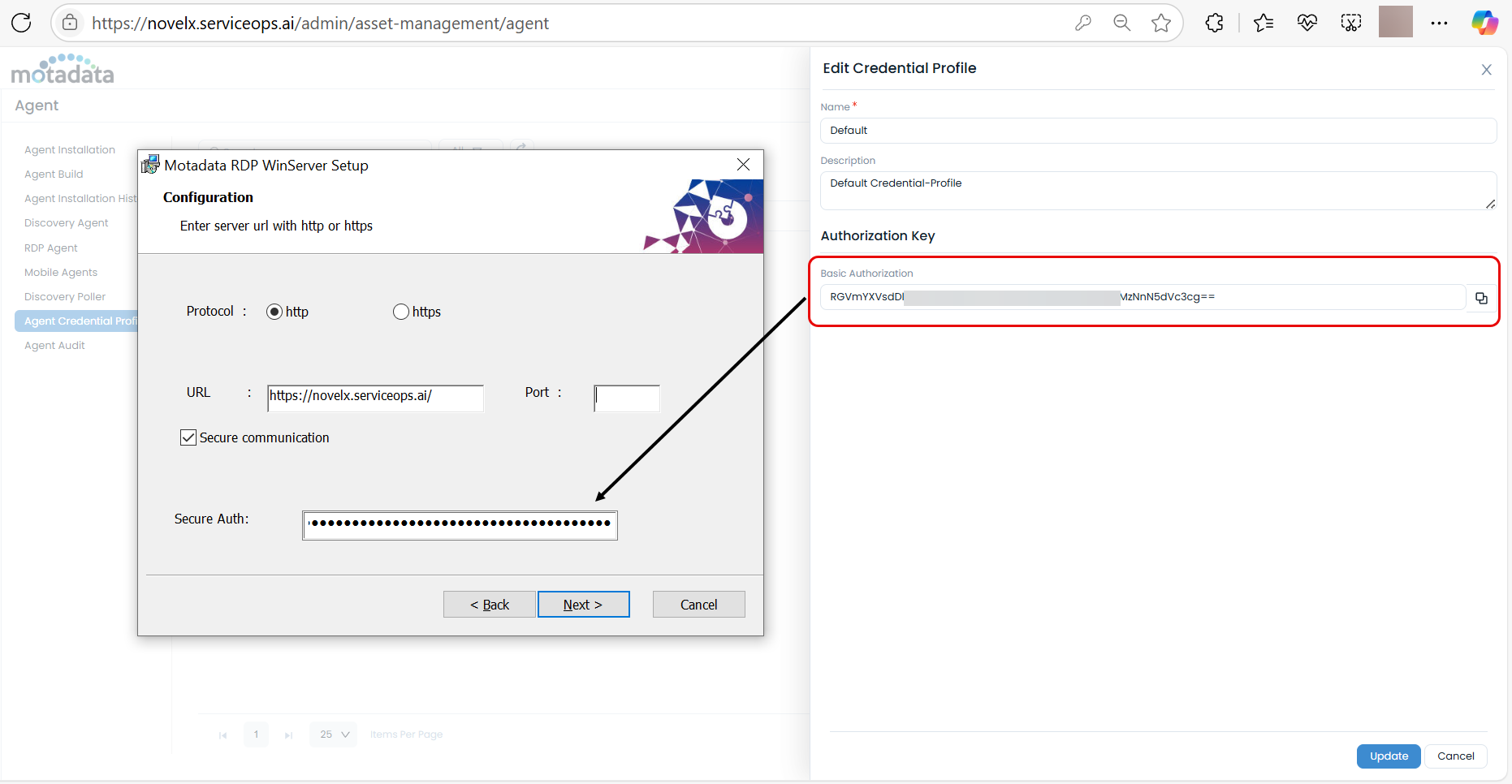Open Agent Installation in the sidebar
The width and height of the screenshot is (1512, 784).
(70, 150)
